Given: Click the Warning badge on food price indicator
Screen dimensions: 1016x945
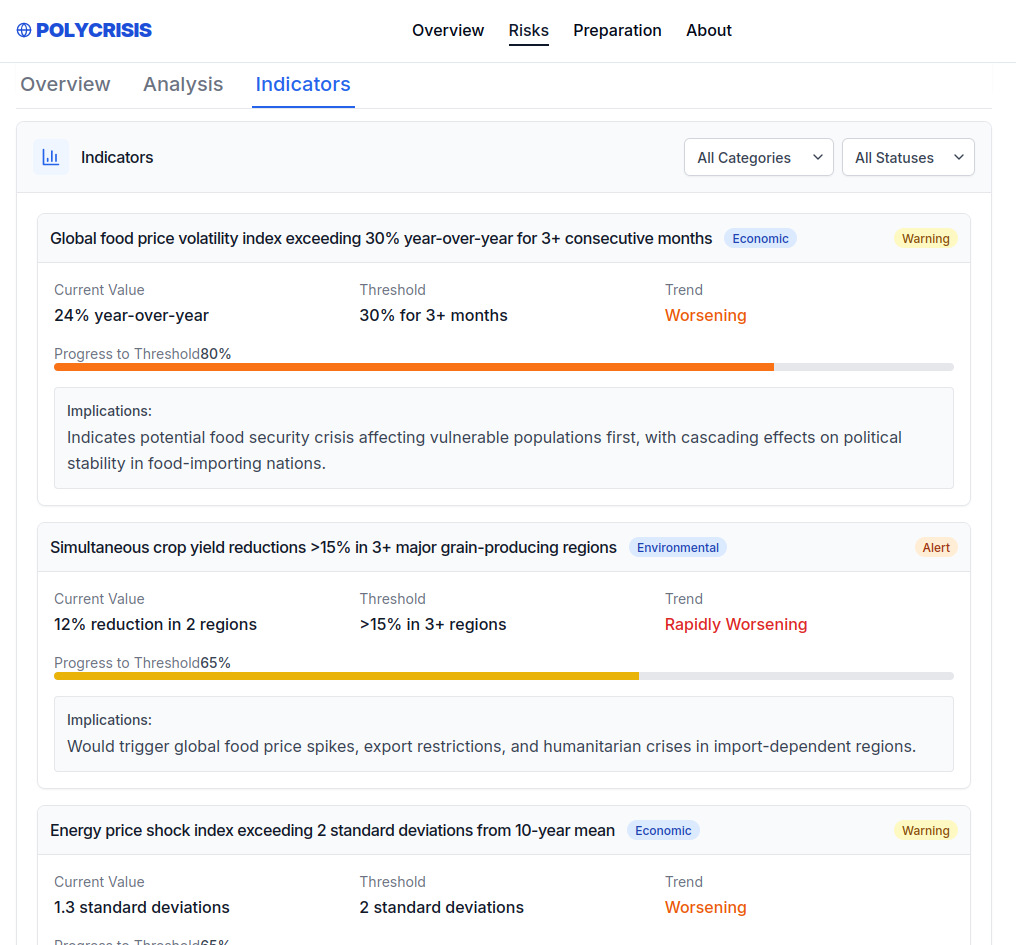Looking at the screenshot, I should coord(925,238).
